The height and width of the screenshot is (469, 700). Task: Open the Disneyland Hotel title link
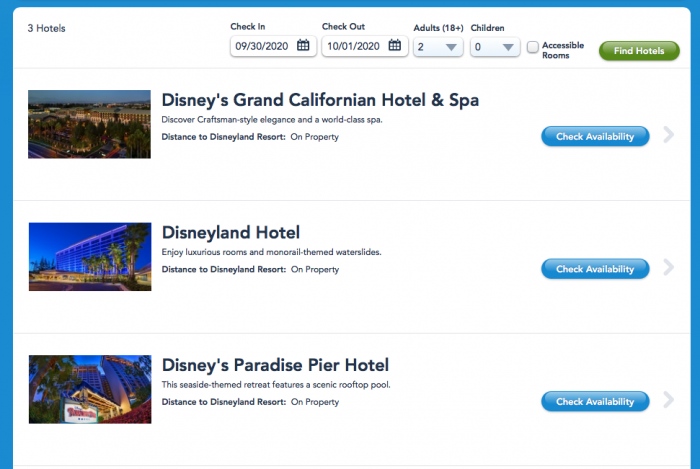tap(231, 233)
